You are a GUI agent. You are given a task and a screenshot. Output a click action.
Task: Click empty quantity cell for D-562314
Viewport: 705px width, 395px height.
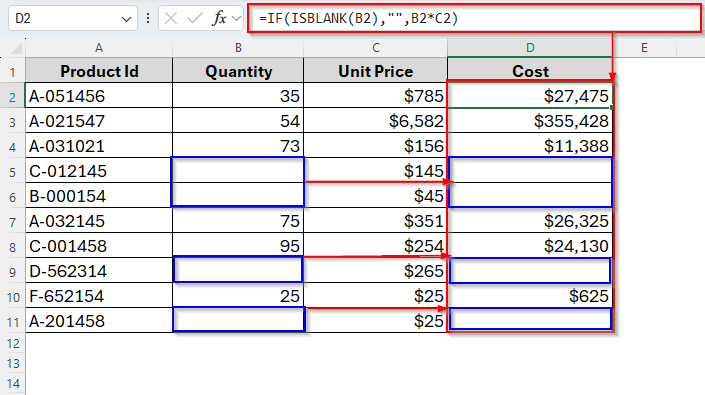click(238, 271)
